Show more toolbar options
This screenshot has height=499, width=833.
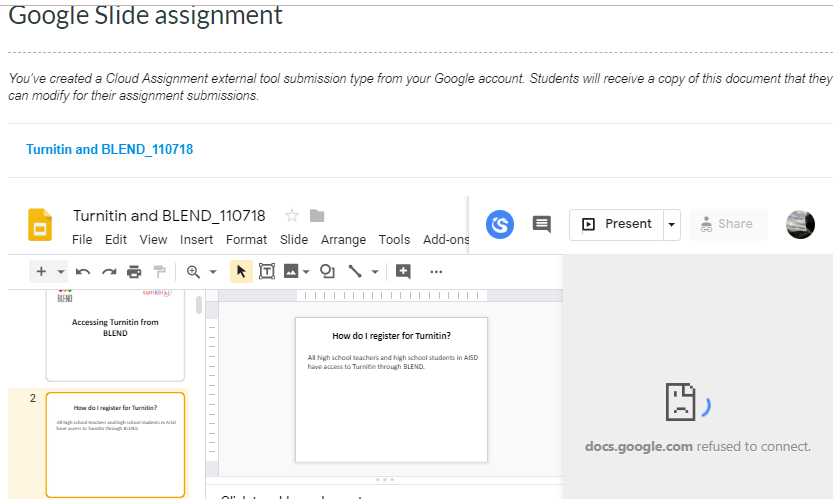click(x=436, y=271)
